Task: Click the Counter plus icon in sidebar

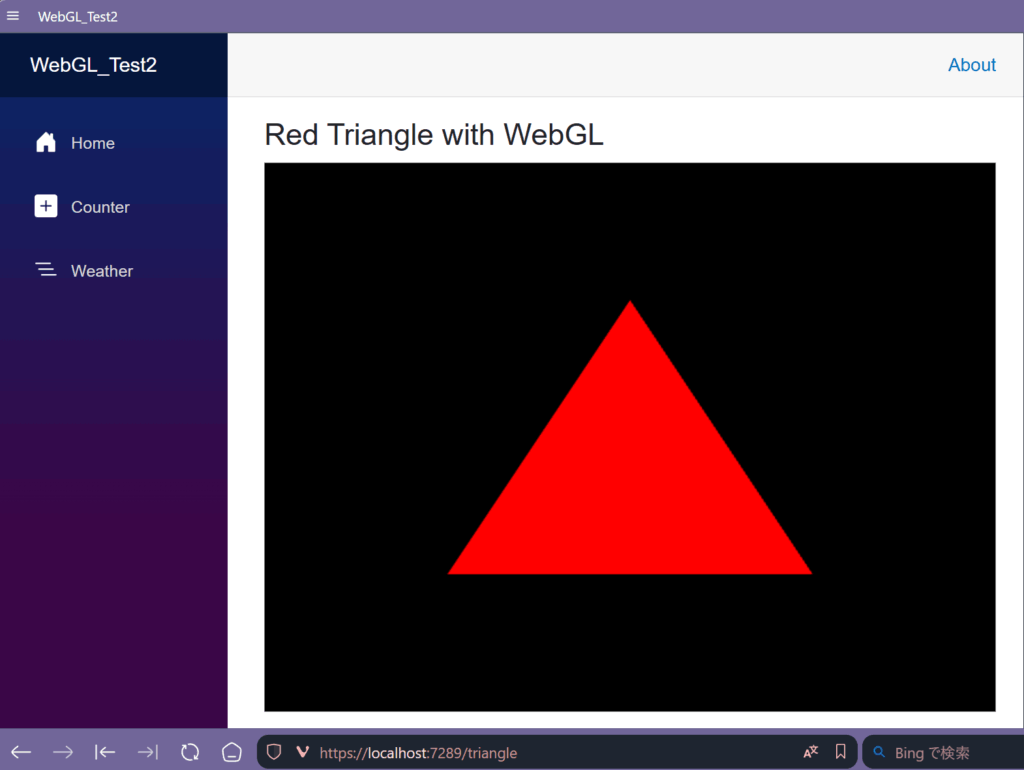Action: (x=46, y=207)
